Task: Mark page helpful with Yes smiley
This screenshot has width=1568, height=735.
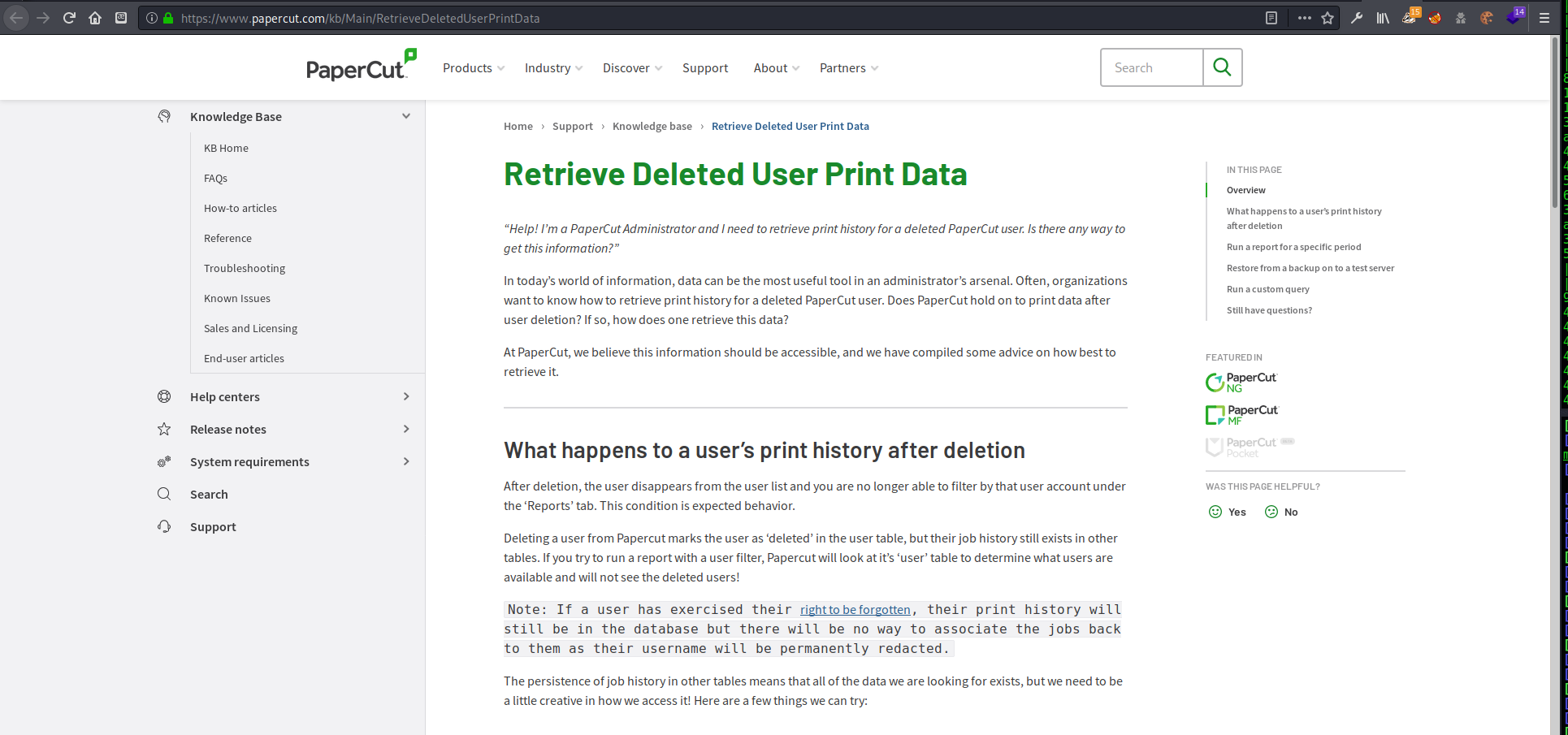Action: pyautogui.click(x=1227, y=512)
